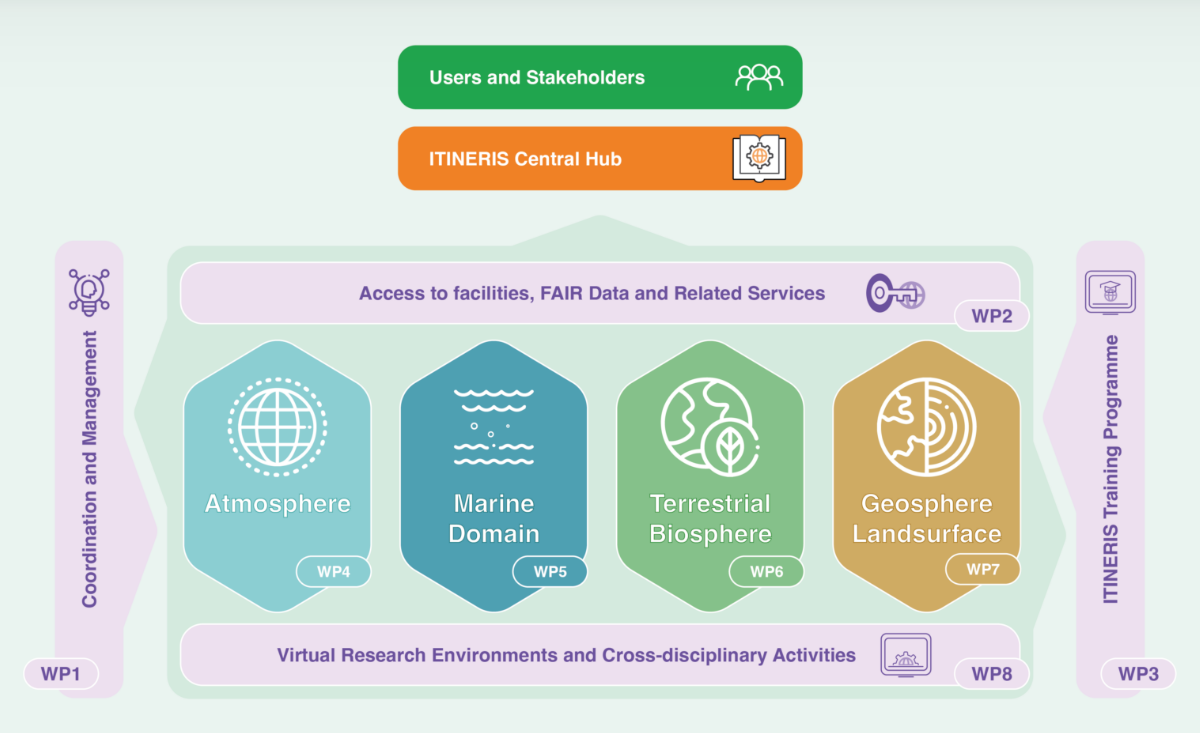Click the users group icon
The image size is (1200, 733).
[759, 77]
